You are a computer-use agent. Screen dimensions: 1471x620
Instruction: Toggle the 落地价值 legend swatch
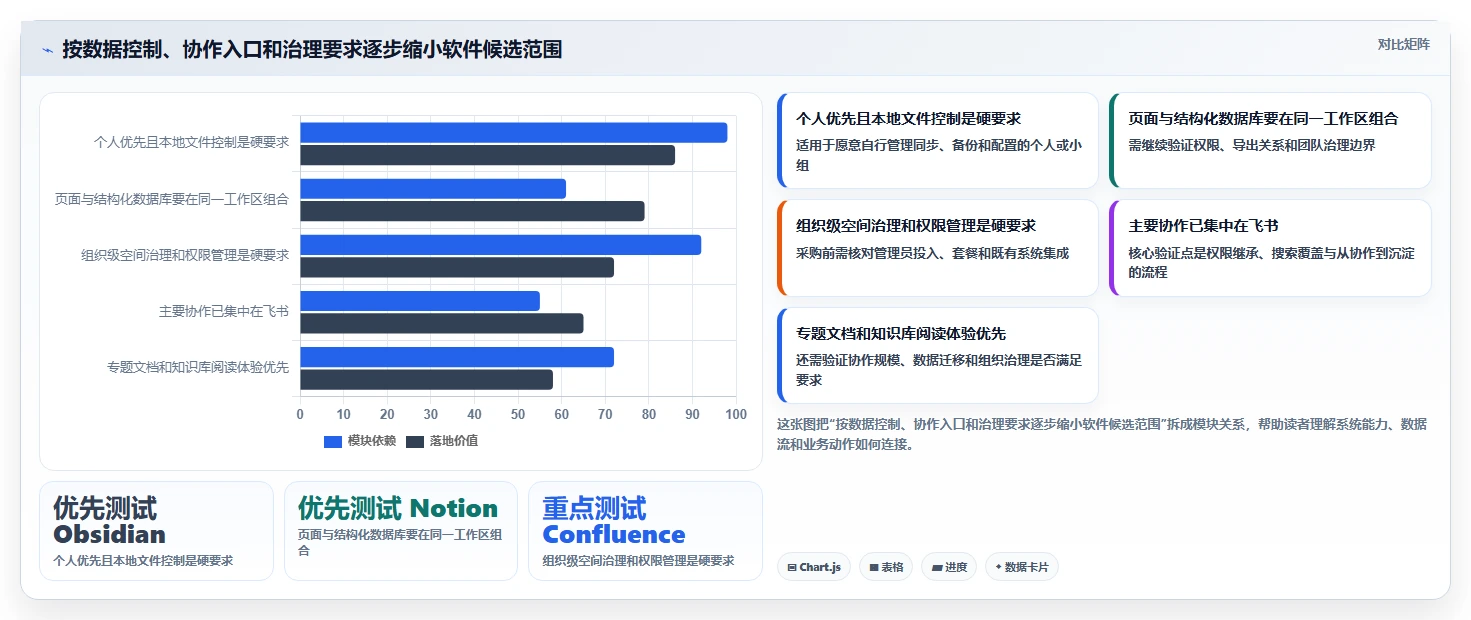coord(415,441)
